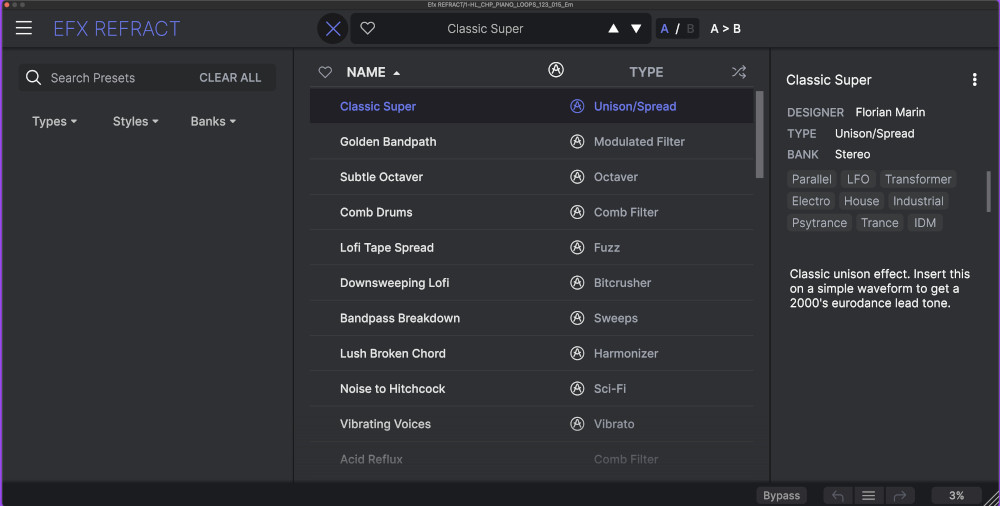This screenshot has height=506, width=1000.
Task: Switch to preset slot B
Action: pyautogui.click(x=689, y=29)
